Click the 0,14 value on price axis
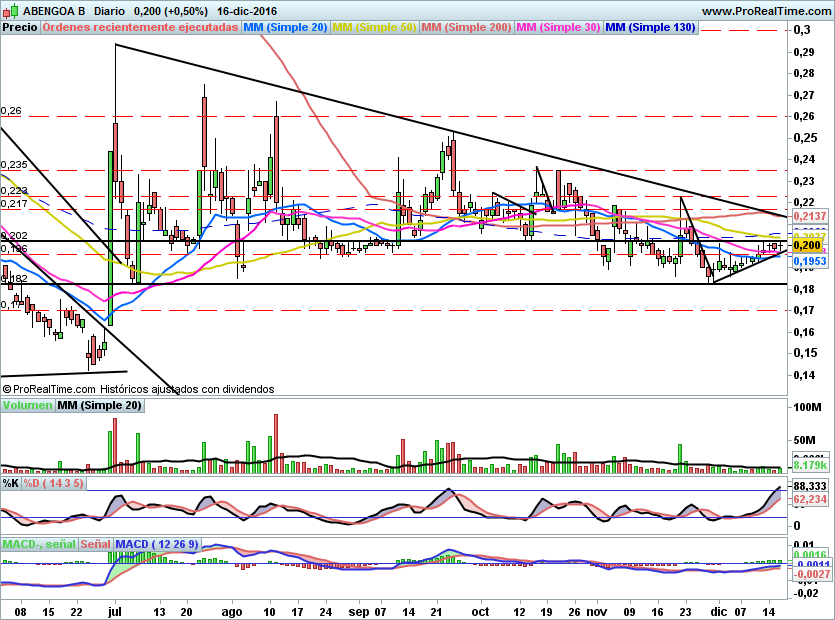The width and height of the screenshot is (835, 620). click(804, 375)
